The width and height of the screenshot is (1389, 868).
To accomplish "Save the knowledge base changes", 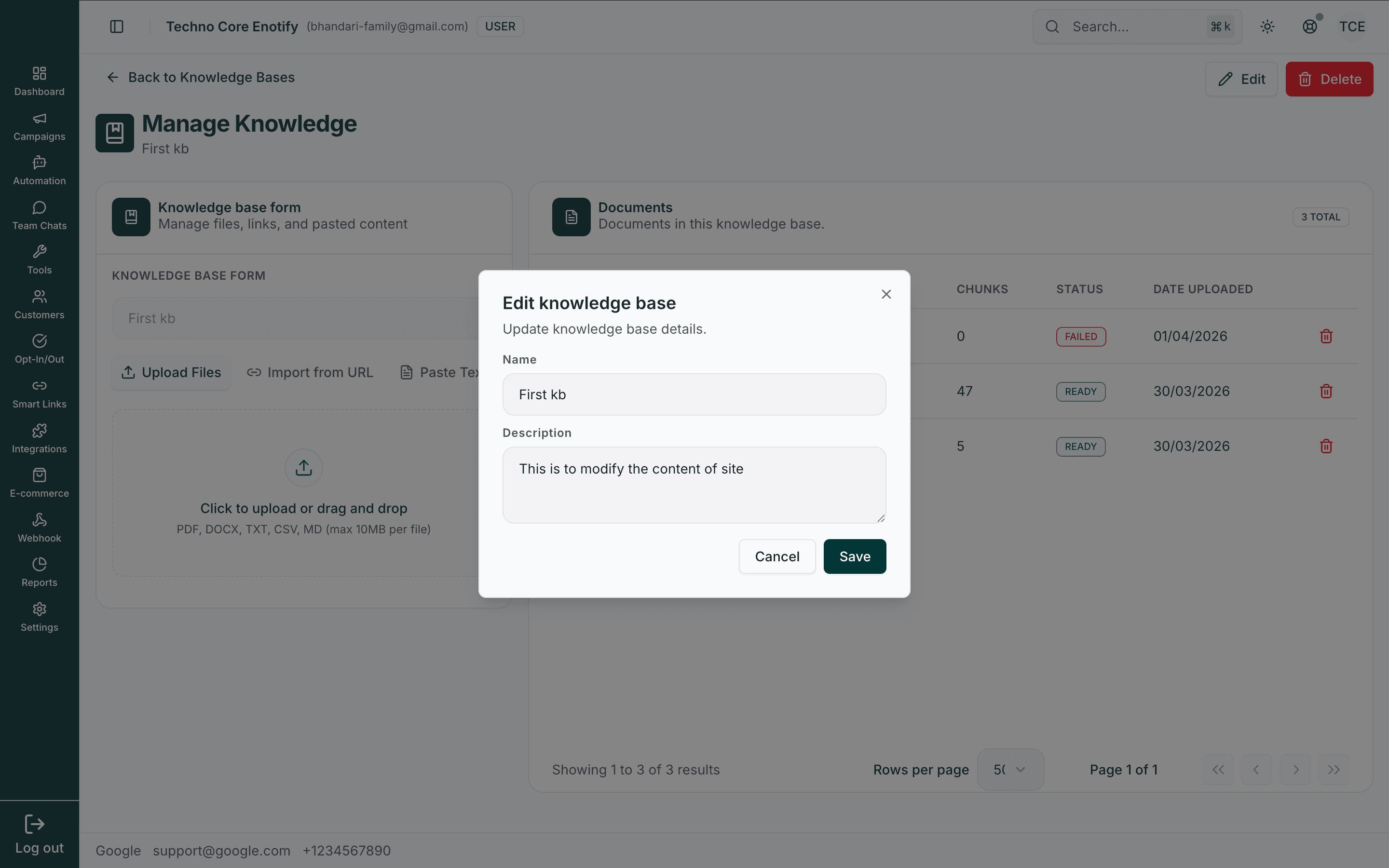I will click(x=855, y=556).
